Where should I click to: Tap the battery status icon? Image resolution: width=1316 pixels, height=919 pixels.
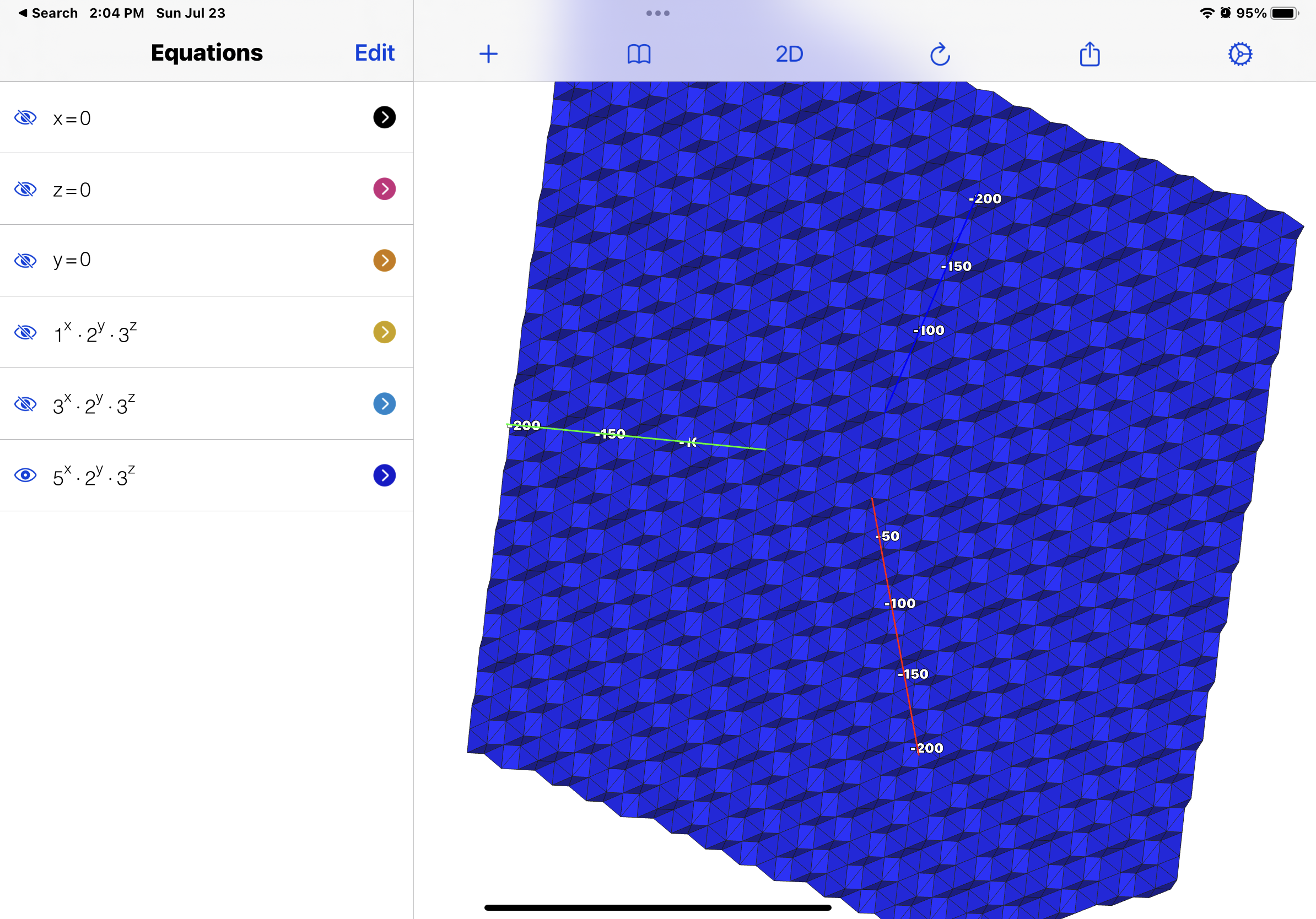pos(1284,13)
